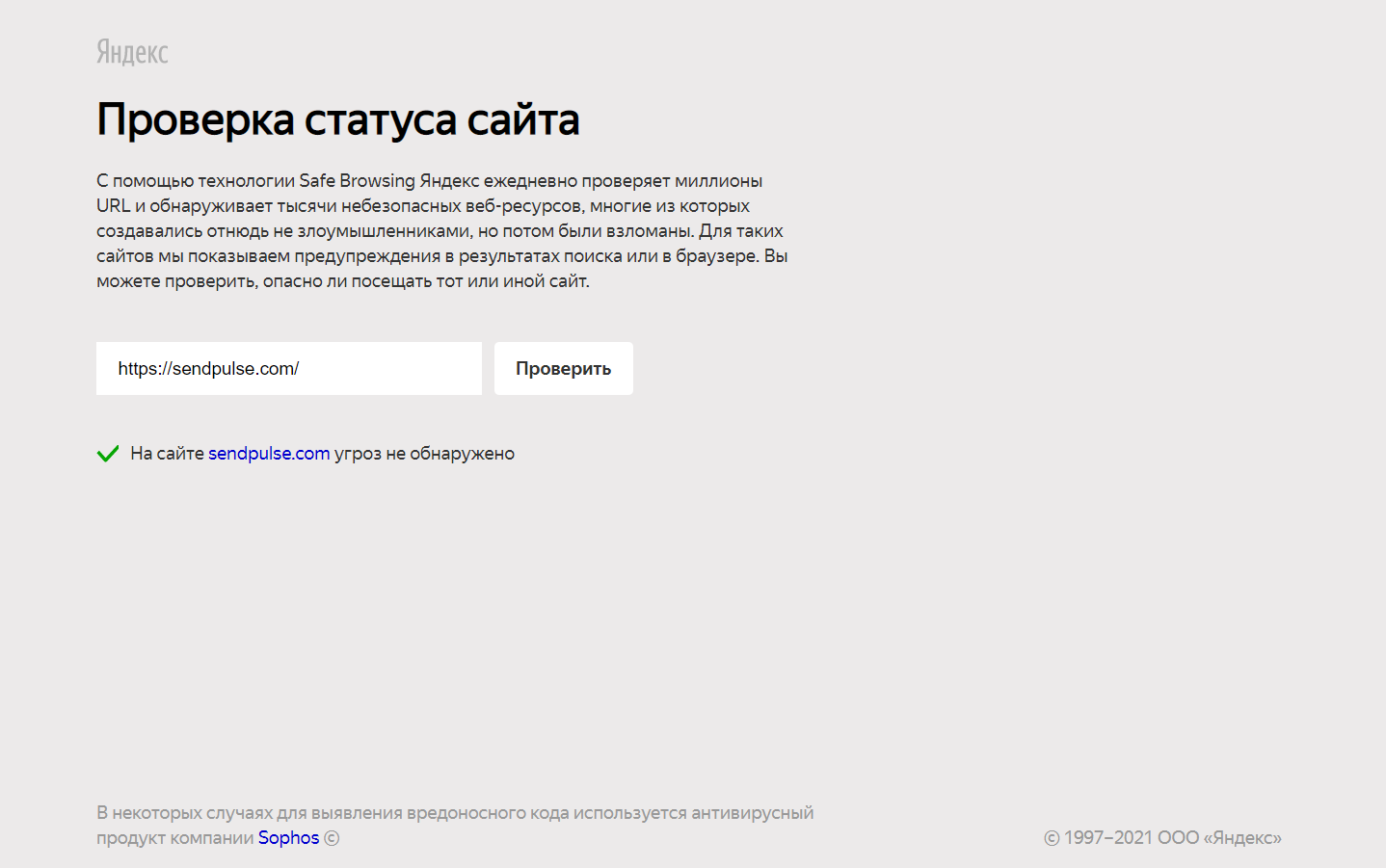Click the © 1997–2021 ООО «Яндекс» copyright

pyautogui.click(x=1162, y=838)
